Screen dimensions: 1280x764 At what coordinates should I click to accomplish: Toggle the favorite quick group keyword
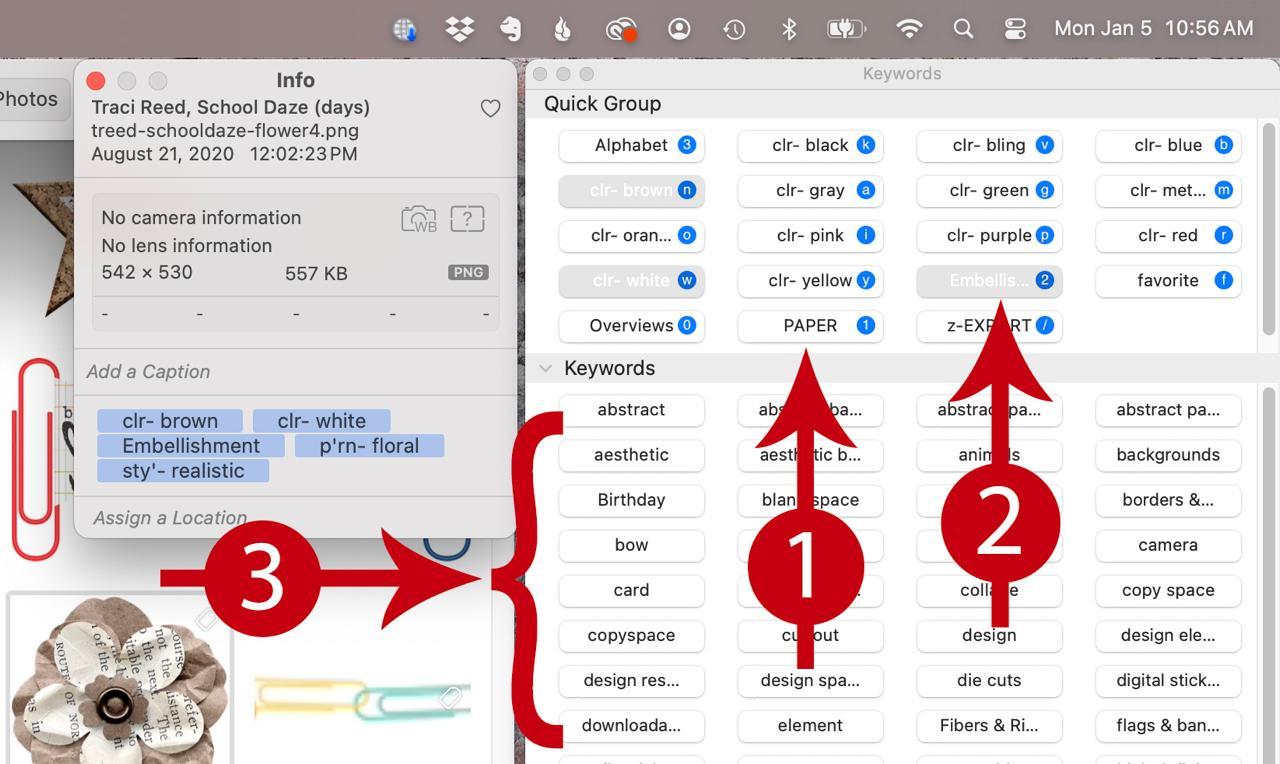[x=1167, y=280]
